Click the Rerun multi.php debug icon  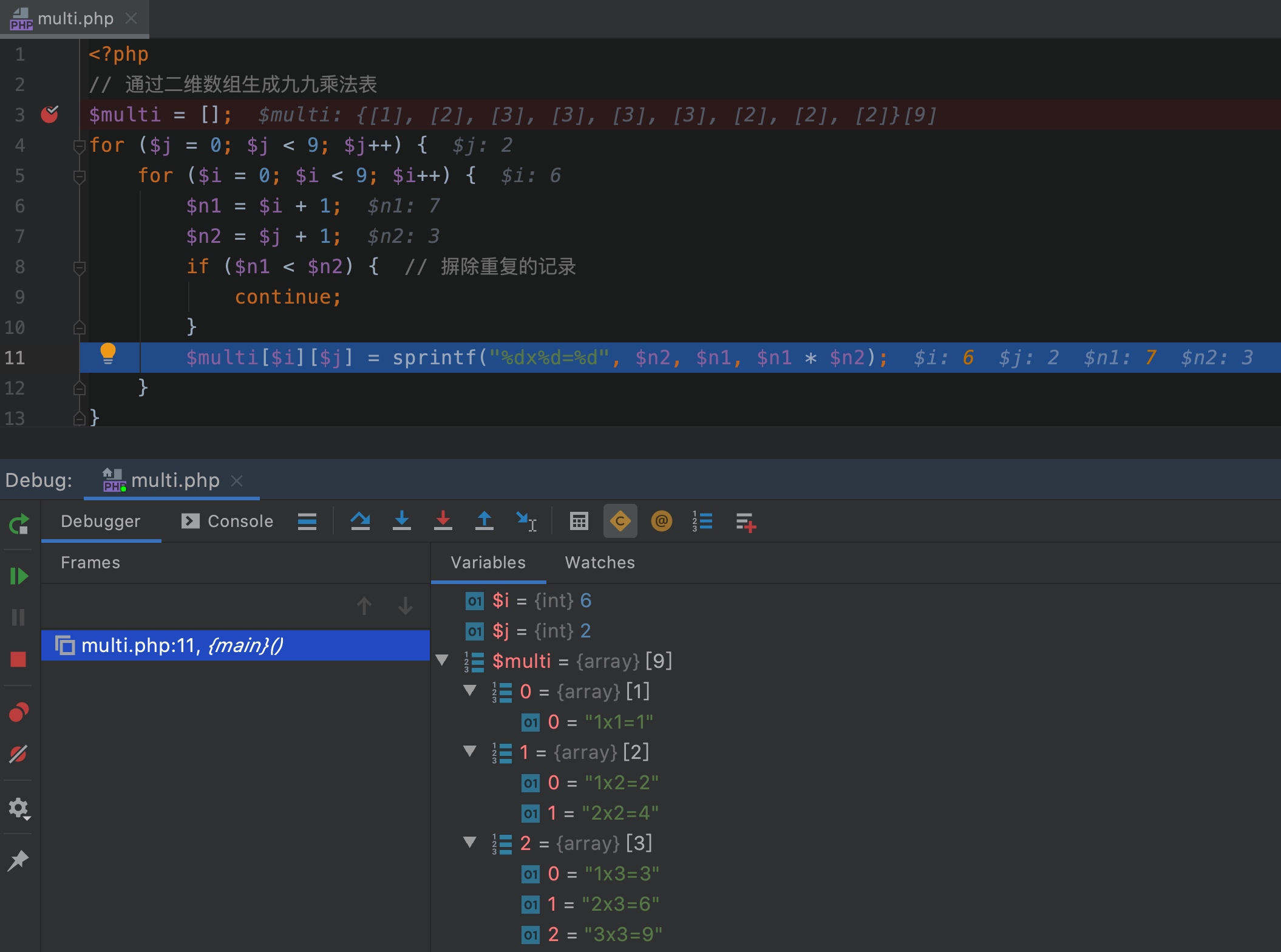[x=19, y=523]
